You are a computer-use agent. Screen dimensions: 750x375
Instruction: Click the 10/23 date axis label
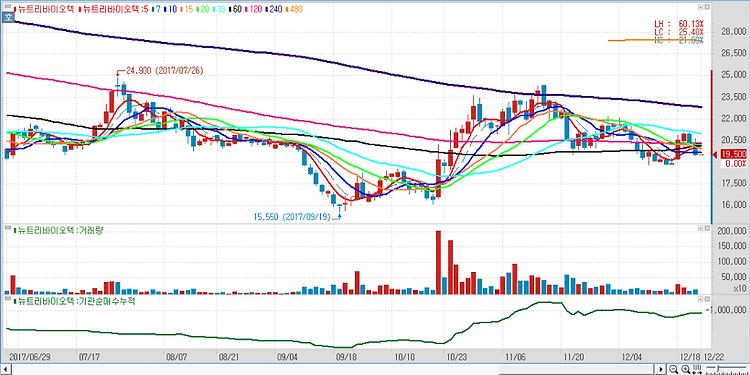point(457,357)
